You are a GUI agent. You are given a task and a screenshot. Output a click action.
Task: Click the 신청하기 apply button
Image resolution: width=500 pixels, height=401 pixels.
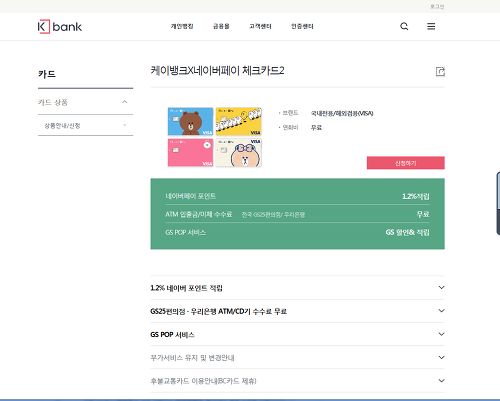tap(406, 163)
